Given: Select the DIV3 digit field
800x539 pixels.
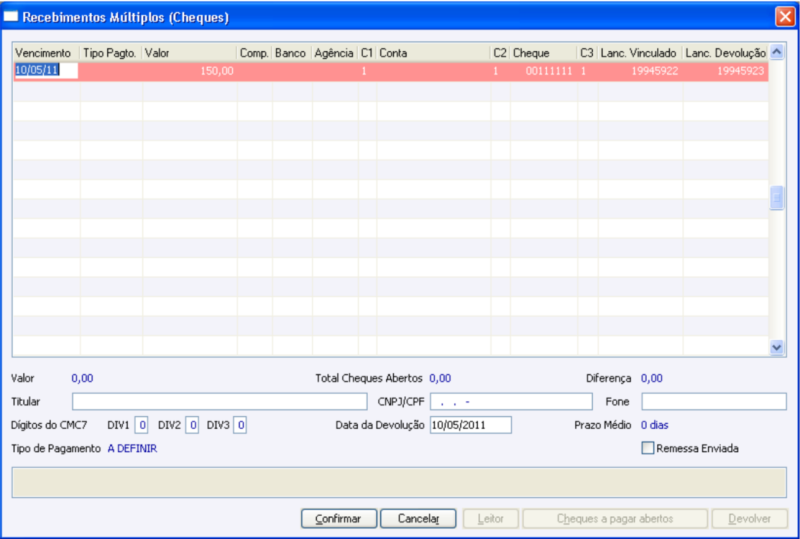Looking at the screenshot, I should click(x=240, y=425).
